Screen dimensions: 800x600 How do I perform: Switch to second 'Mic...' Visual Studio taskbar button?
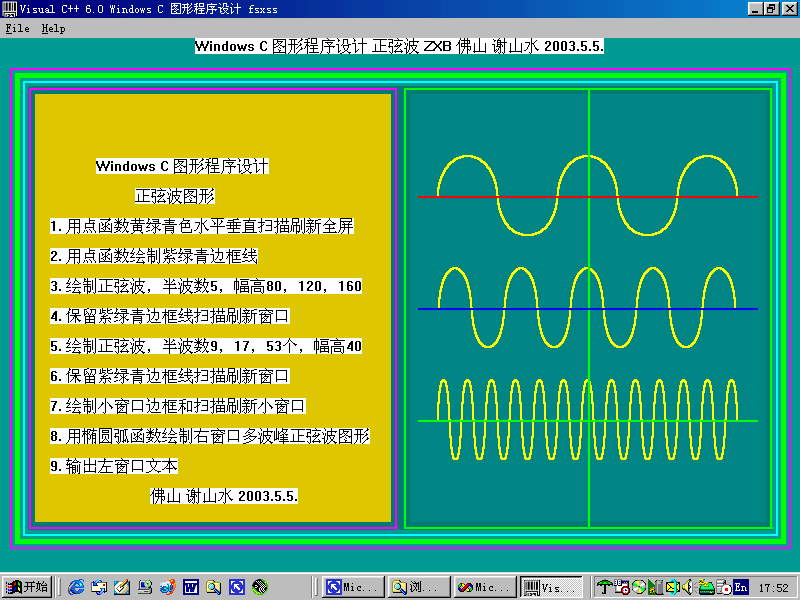[485, 587]
